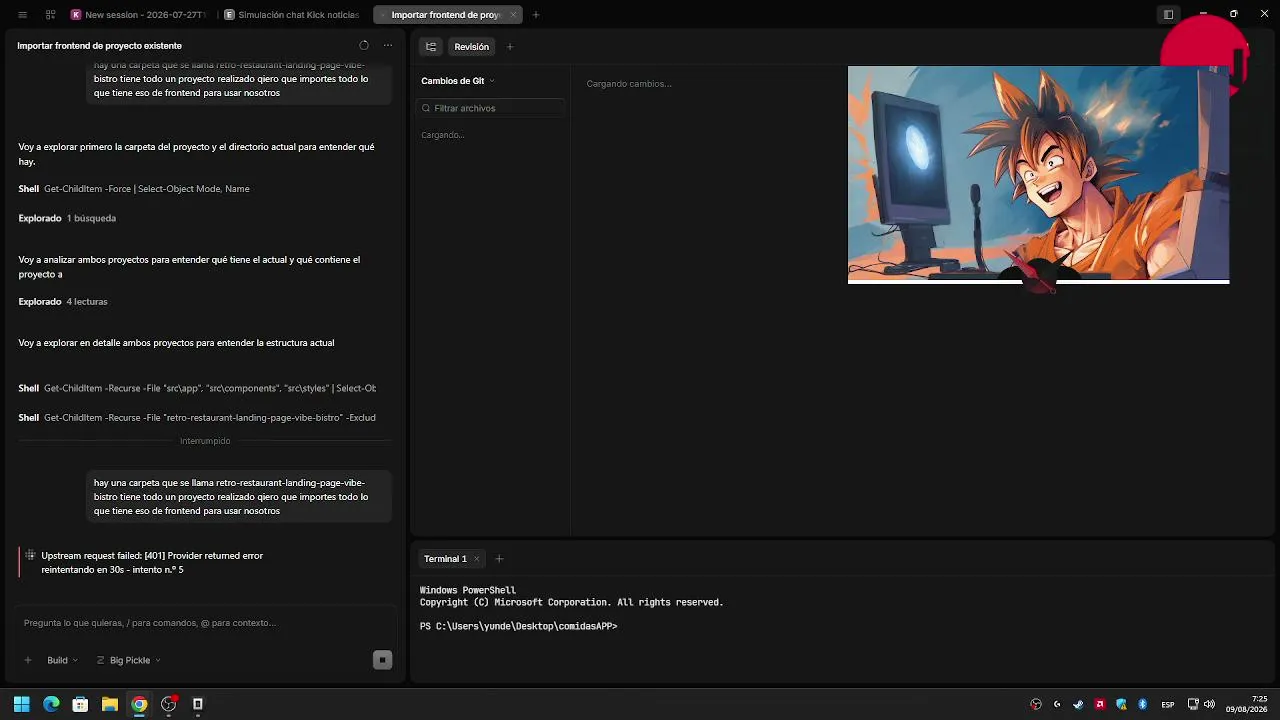The image size is (1280, 720).
Task: Toggle the file tree panel icon
Action: coord(431,47)
